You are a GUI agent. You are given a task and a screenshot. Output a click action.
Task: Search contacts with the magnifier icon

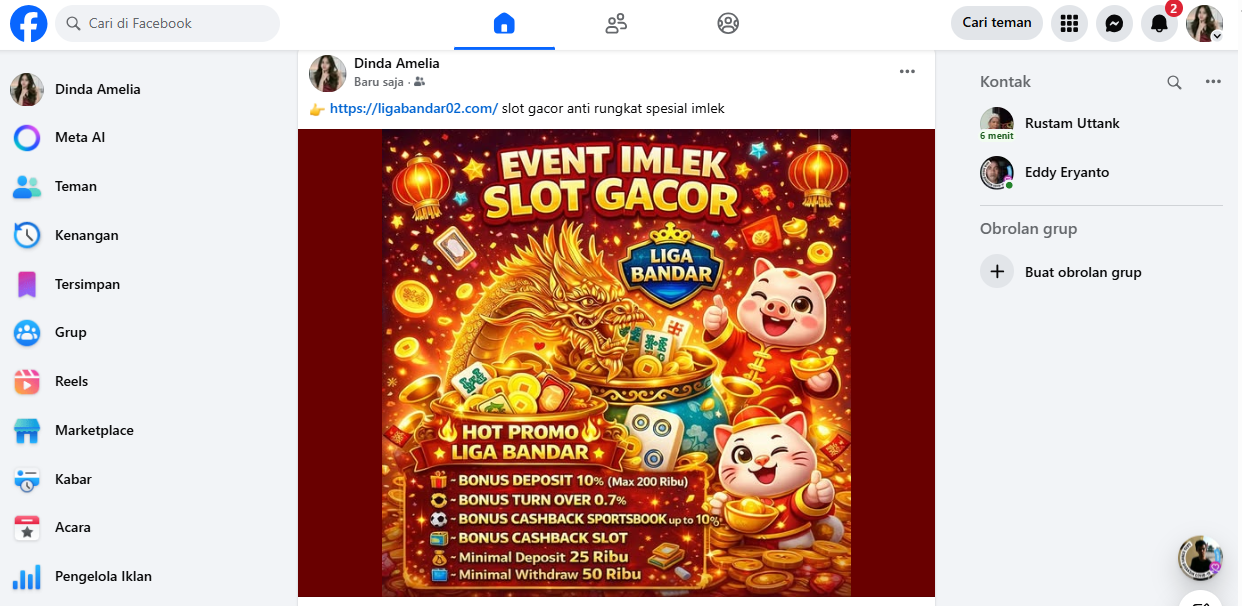coord(1175,82)
